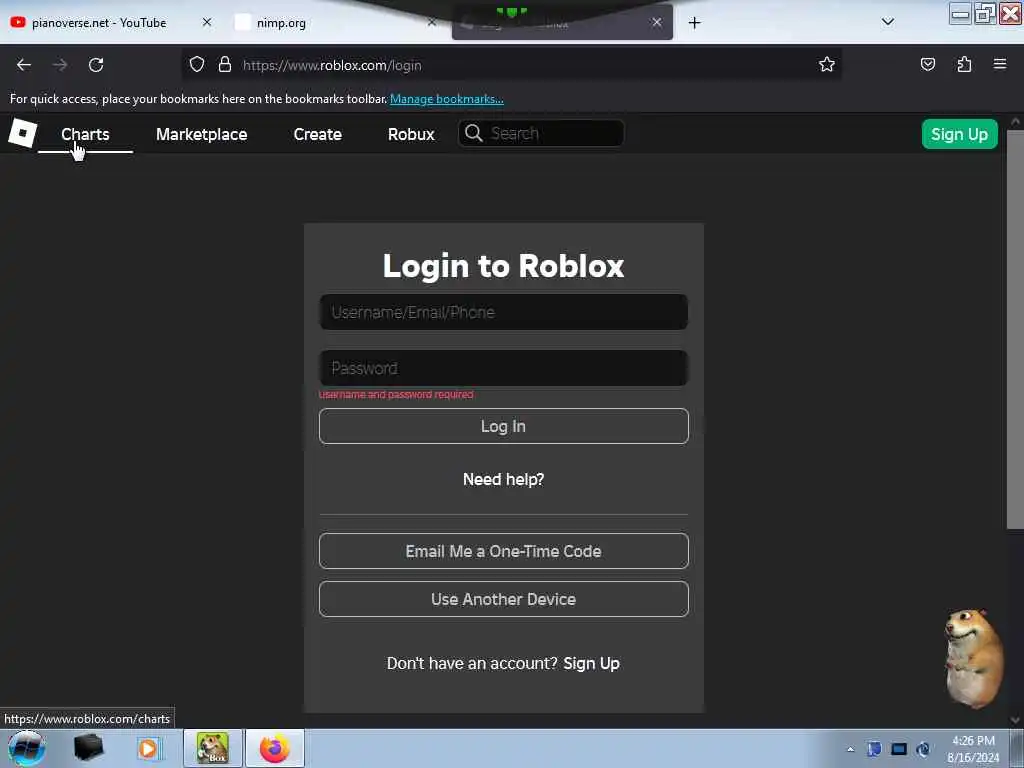This screenshot has height=768, width=1024.
Task: Open the Pocket save icon
Action: (x=927, y=64)
